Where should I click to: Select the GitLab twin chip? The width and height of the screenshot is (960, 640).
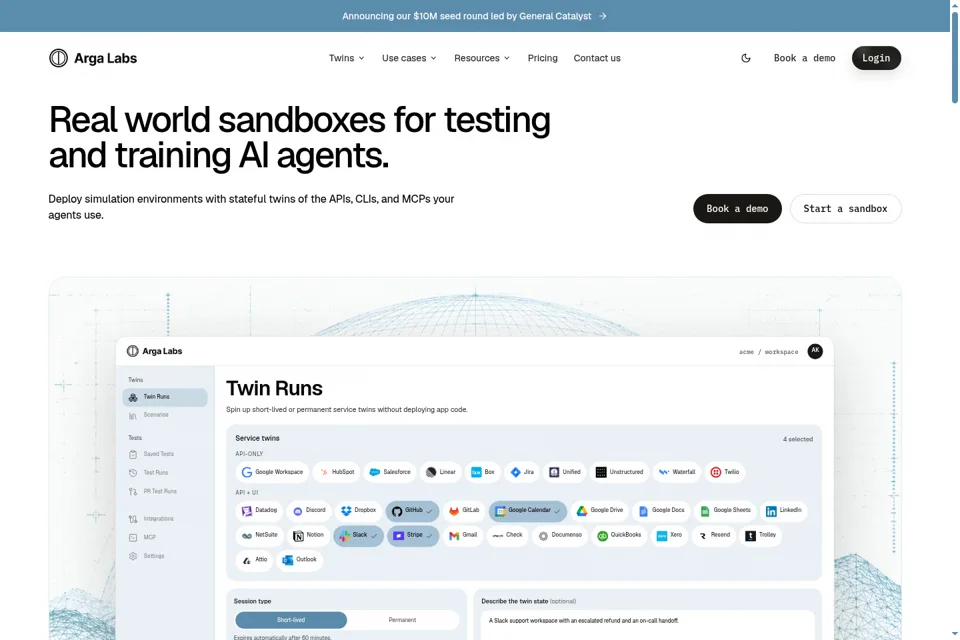[464, 511]
